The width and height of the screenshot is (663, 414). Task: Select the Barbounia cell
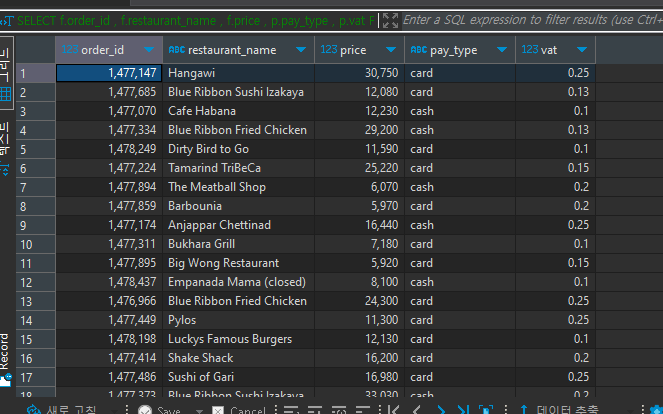(238, 206)
